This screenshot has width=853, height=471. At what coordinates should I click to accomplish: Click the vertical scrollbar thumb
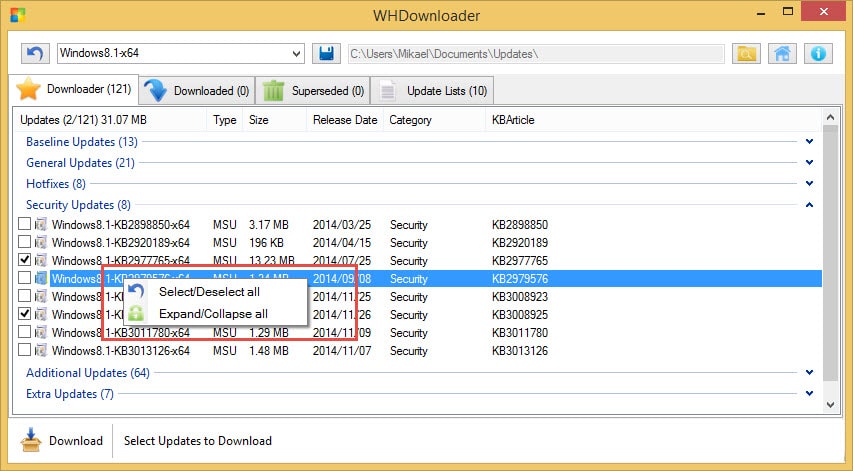pos(830,253)
